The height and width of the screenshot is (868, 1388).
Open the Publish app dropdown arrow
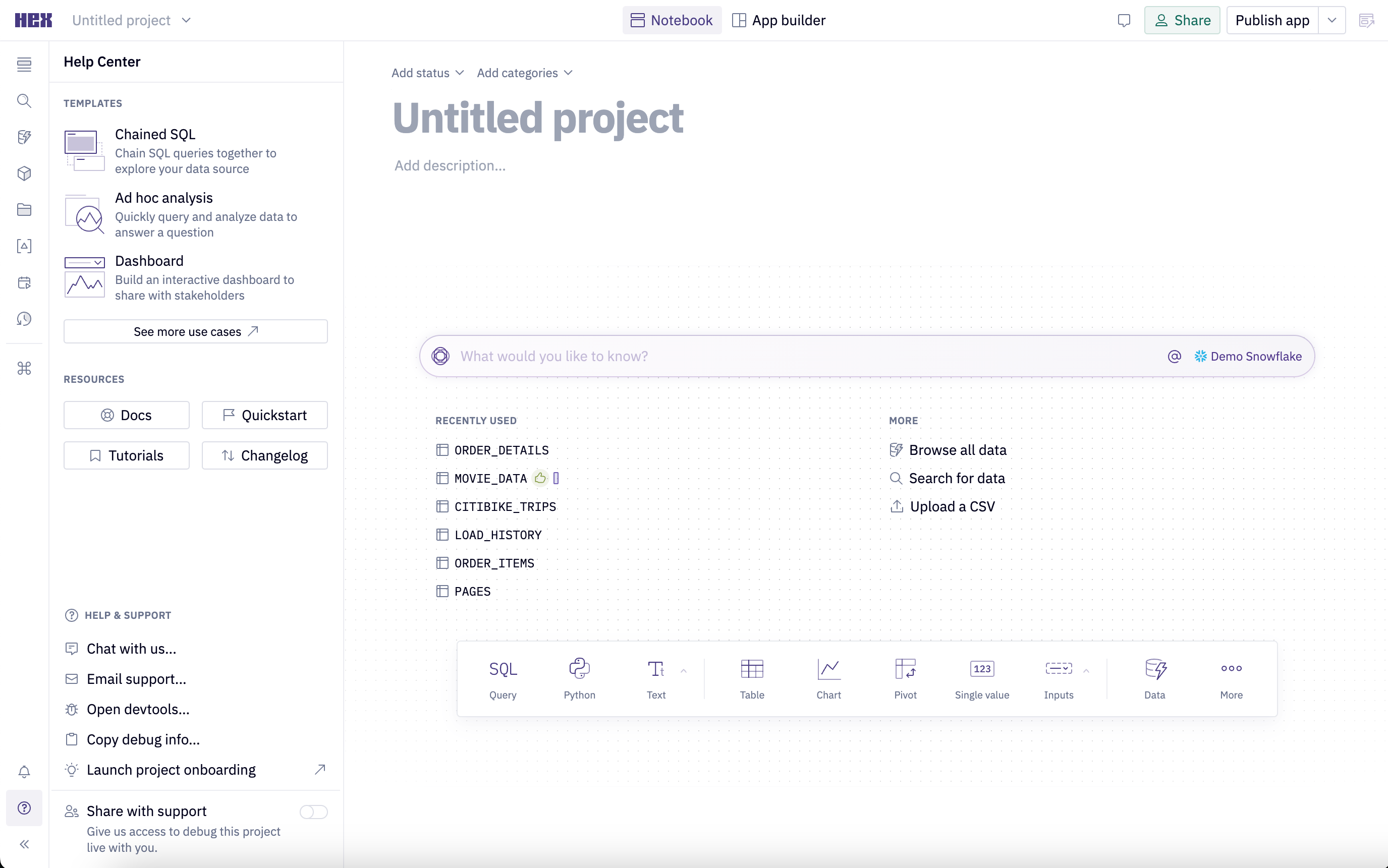pyautogui.click(x=1333, y=20)
